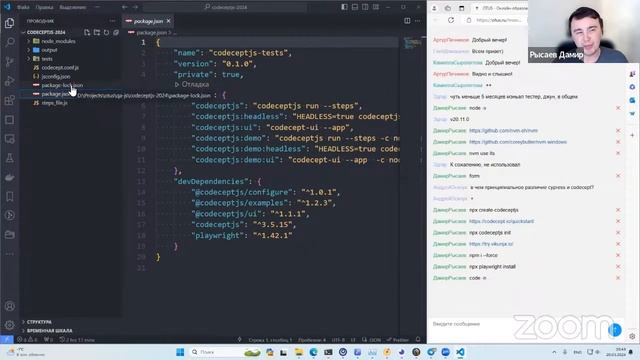
Task: Toggle the bottom panel layout icon
Action: pyautogui.click(x=355, y=7)
